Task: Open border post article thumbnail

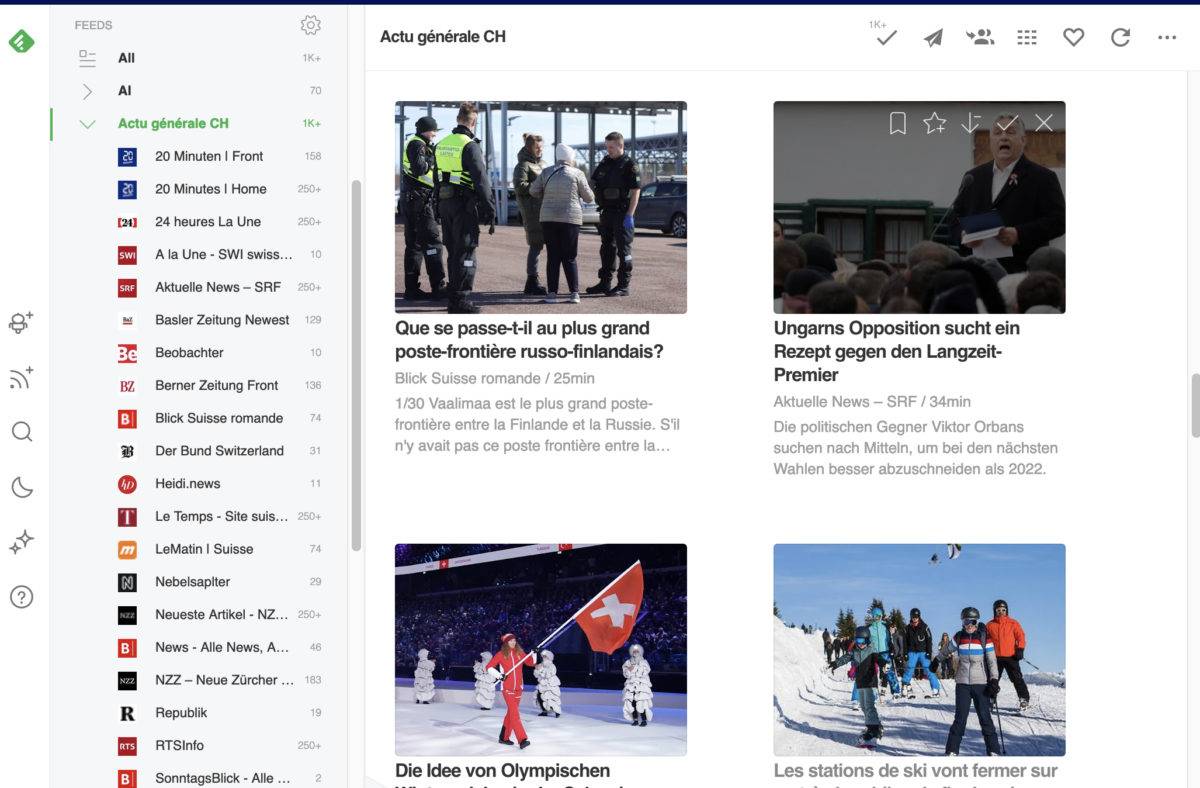Action: point(541,207)
